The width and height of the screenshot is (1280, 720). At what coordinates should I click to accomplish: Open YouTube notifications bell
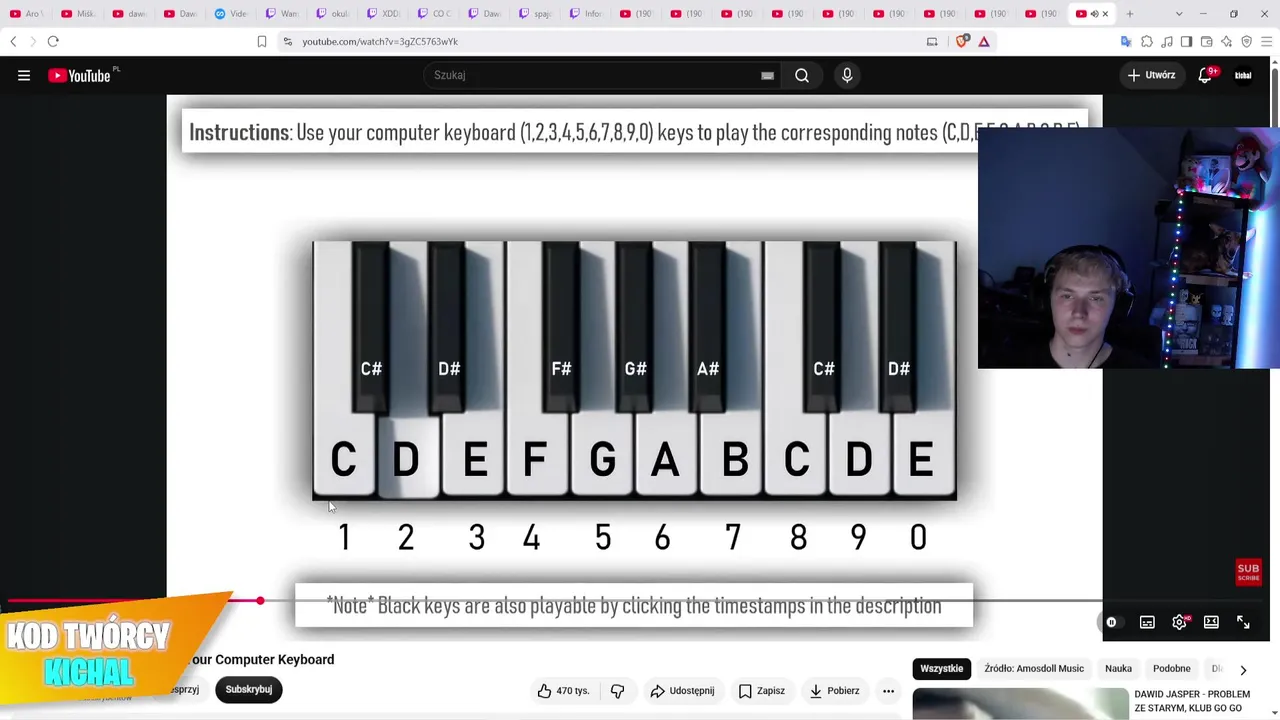click(x=1205, y=75)
